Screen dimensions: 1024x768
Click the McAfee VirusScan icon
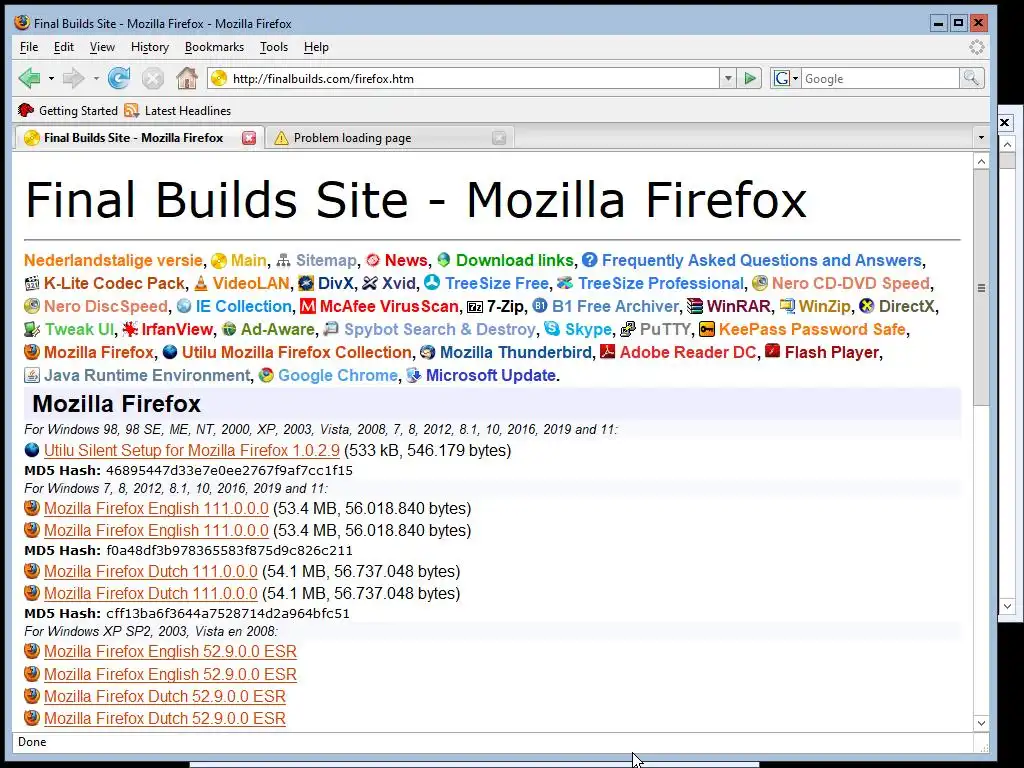pyautogui.click(x=308, y=306)
